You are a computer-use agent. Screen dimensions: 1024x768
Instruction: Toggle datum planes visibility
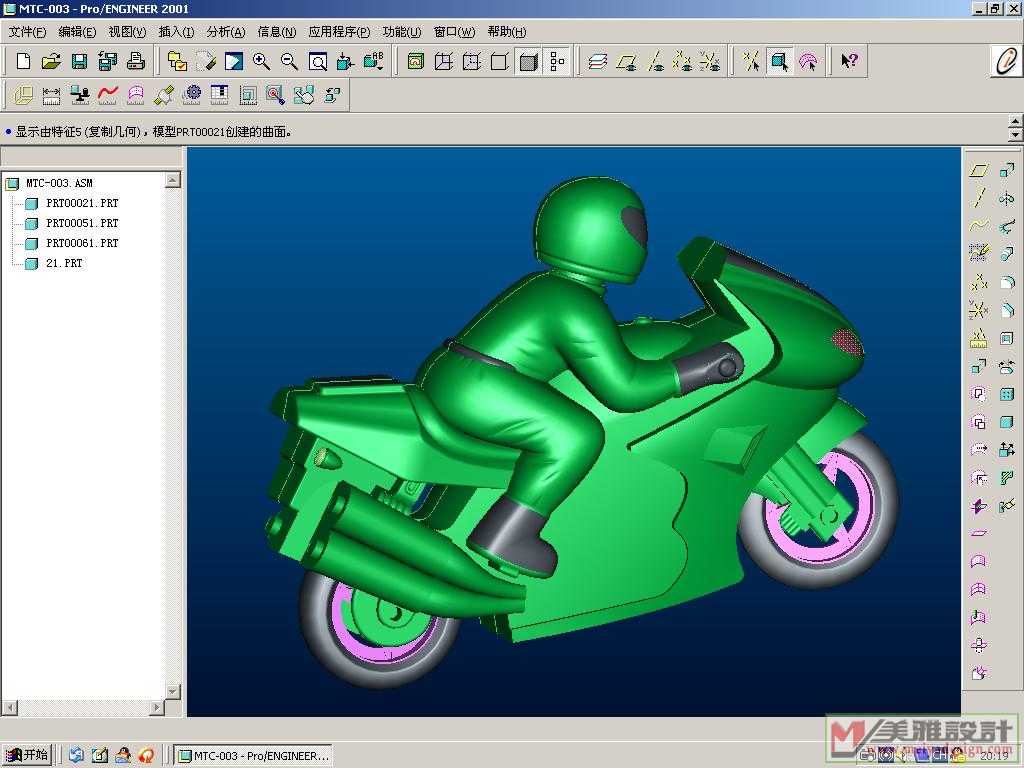(626, 61)
